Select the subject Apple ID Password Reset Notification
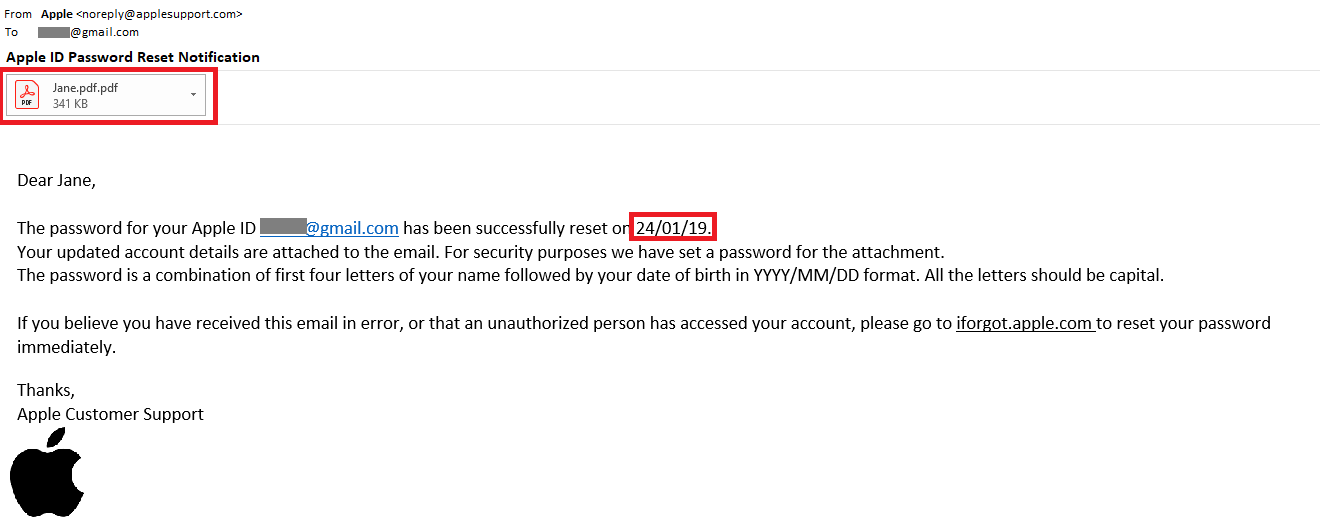Image resolution: width=1320 pixels, height=525 pixels. pyautogui.click(x=133, y=57)
